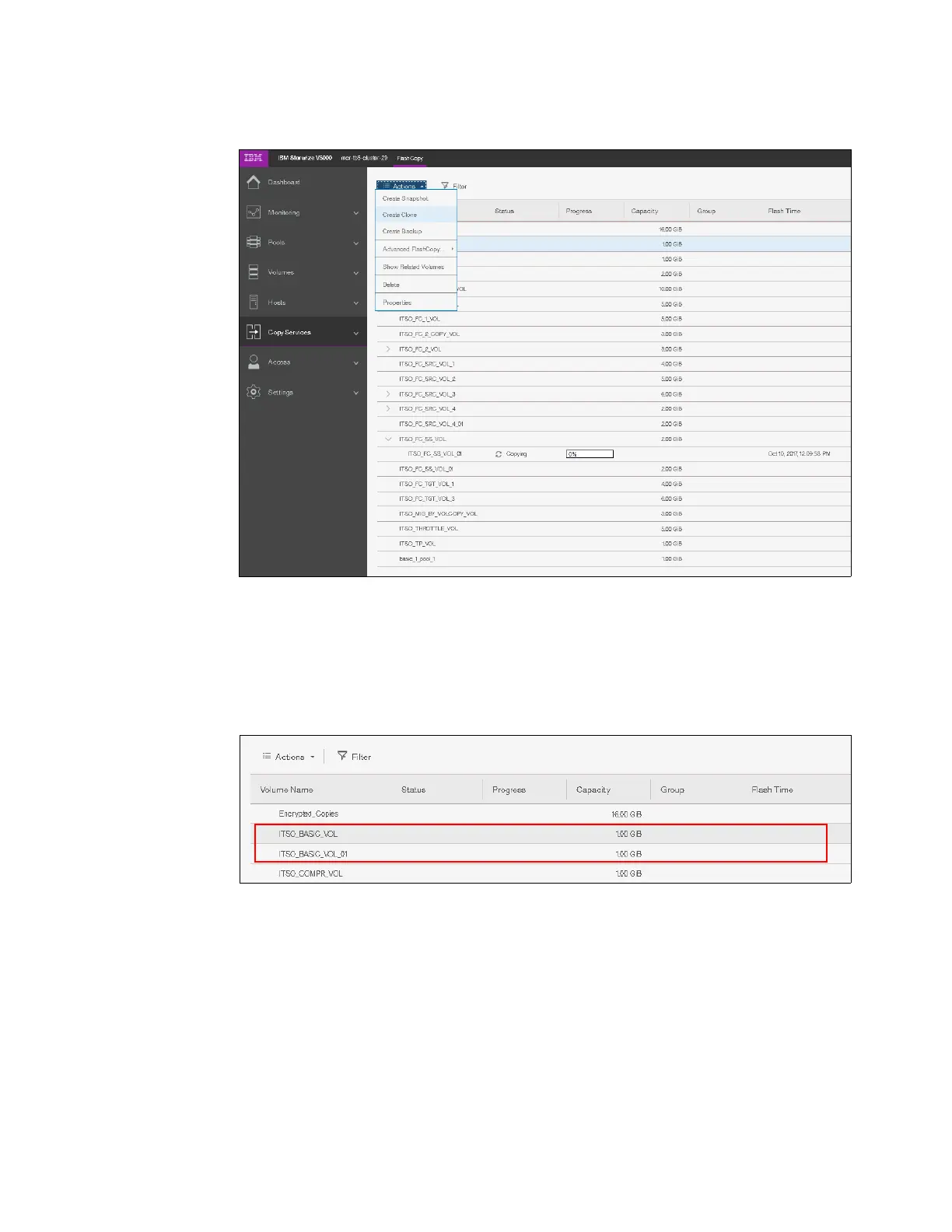This screenshot has width=952, height=1232.
Task: Select the ITSO_MIG_BY_VOLCOPY_VOL volume
Action: [438, 514]
